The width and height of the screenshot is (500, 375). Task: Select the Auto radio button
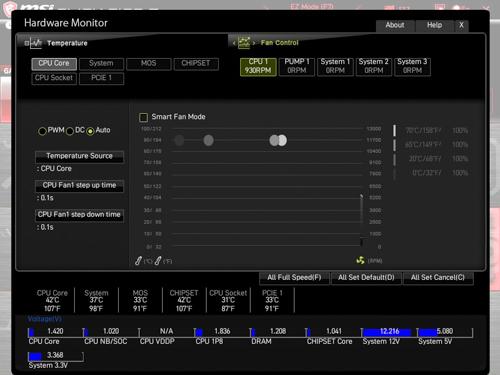coord(90,131)
